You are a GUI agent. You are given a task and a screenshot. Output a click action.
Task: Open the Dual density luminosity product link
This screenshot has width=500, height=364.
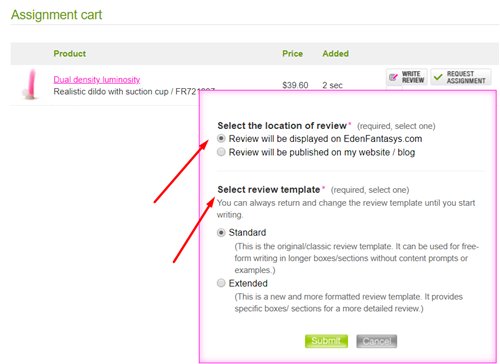click(97, 80)
